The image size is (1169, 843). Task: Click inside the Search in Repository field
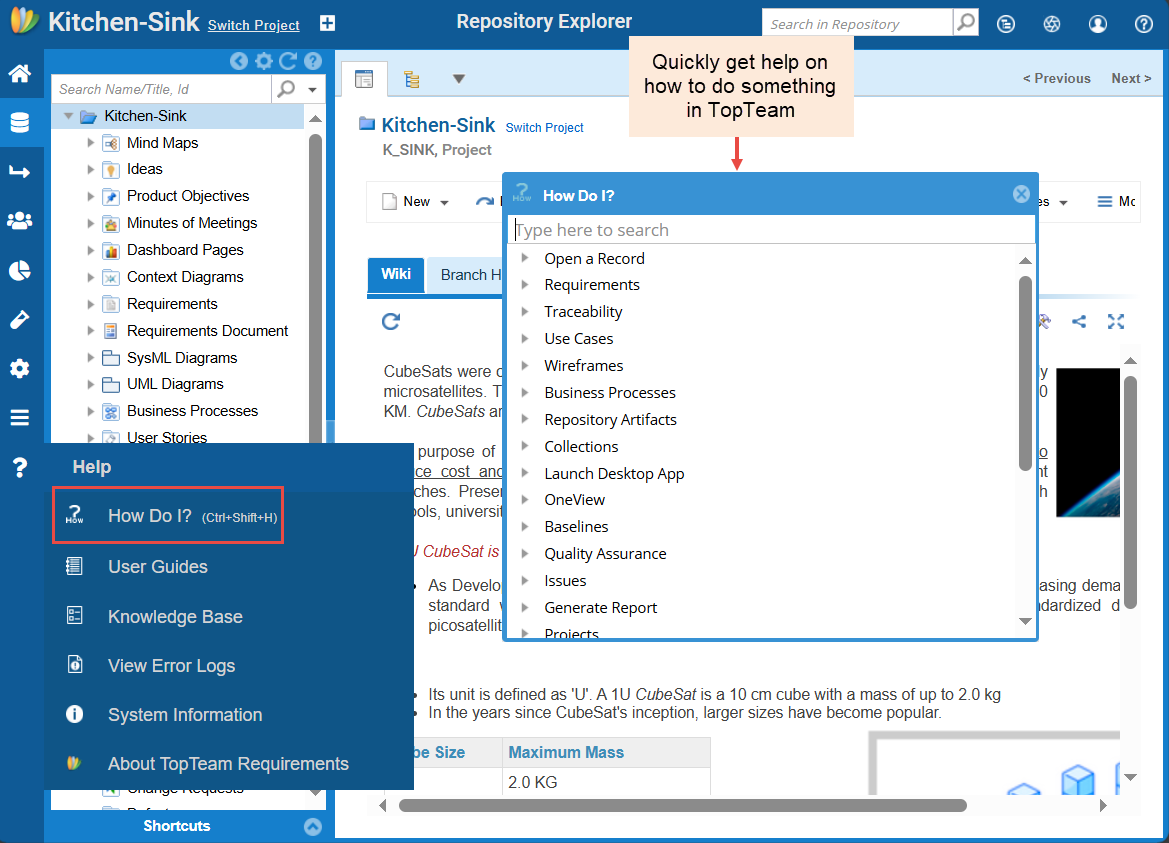pyautogui.click(x=857, y=23)
